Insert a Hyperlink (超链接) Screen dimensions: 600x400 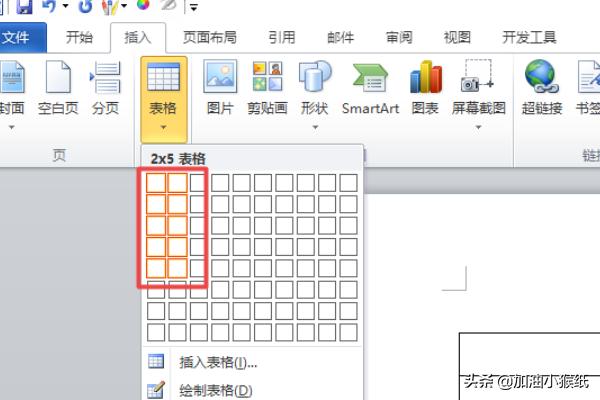pyautogui.click(x=542, y=85)
